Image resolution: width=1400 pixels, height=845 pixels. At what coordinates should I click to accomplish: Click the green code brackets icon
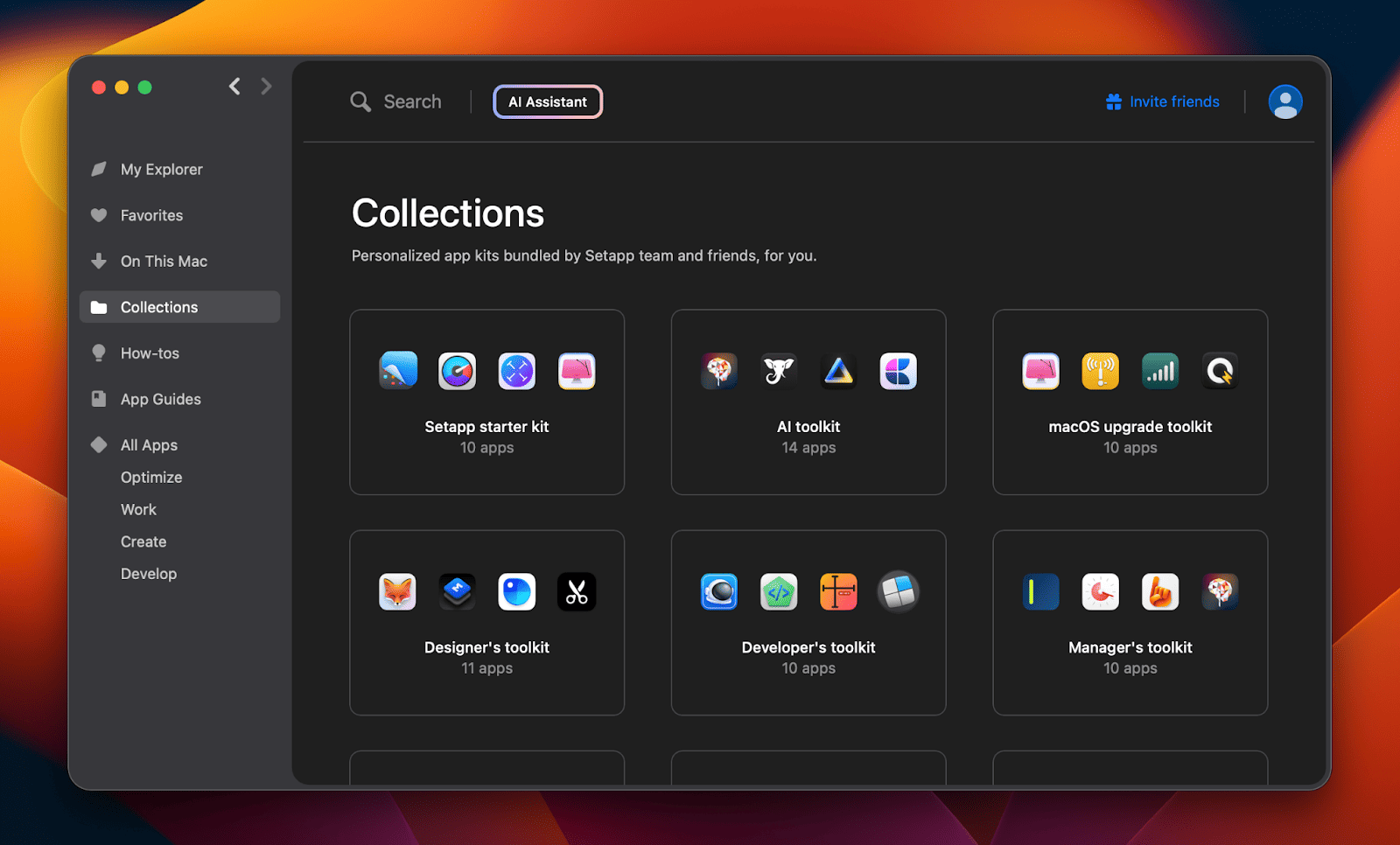pyautogui.click(x=779, y=592)
